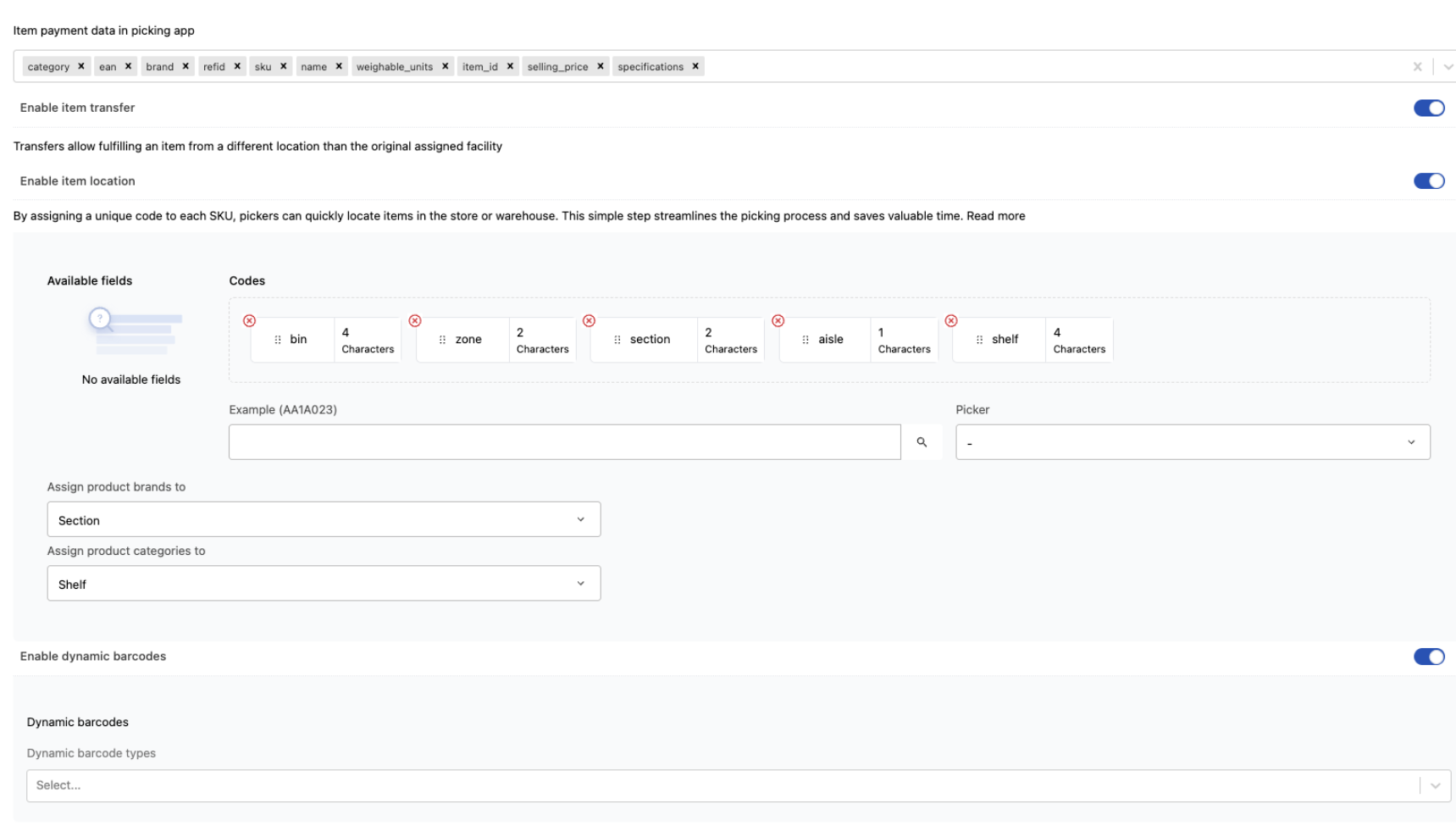Open Assign product brands dropdown
This screenshot has width=1456, height=826.
324,520
